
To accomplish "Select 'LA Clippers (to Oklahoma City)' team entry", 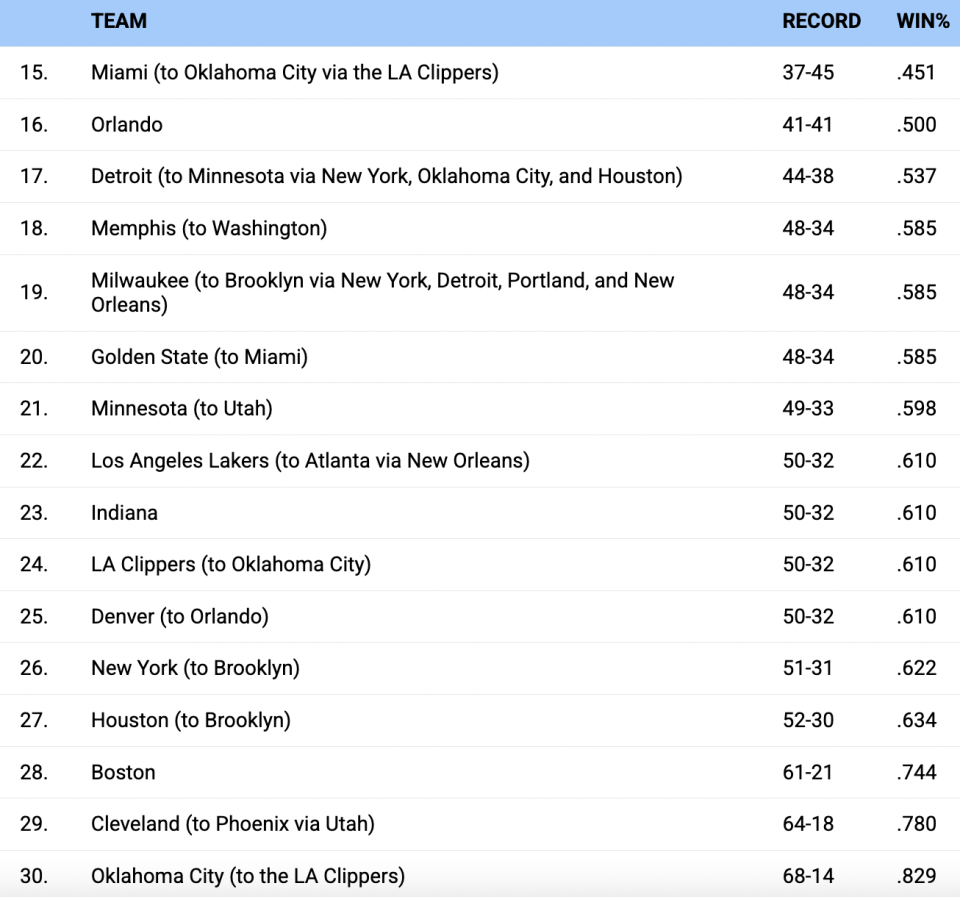I will coord(231,564).
